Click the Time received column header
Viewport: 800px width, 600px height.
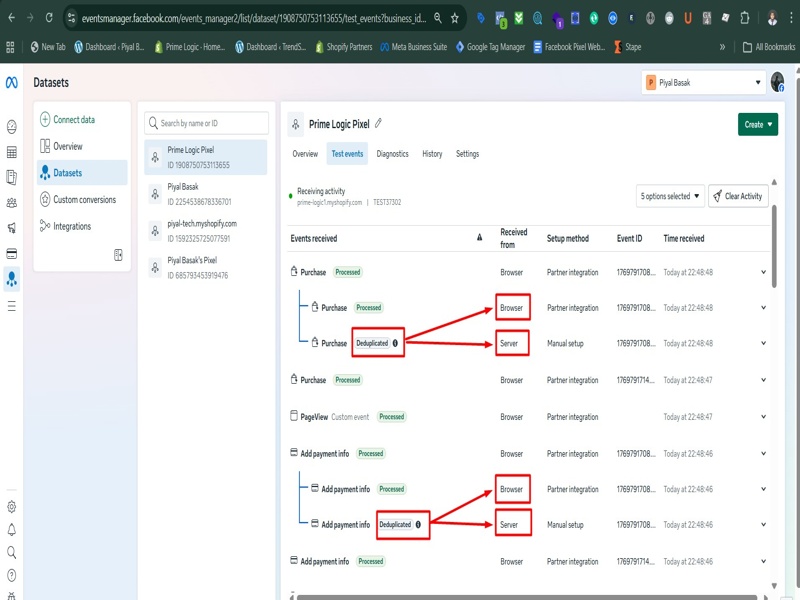[684, 238]
